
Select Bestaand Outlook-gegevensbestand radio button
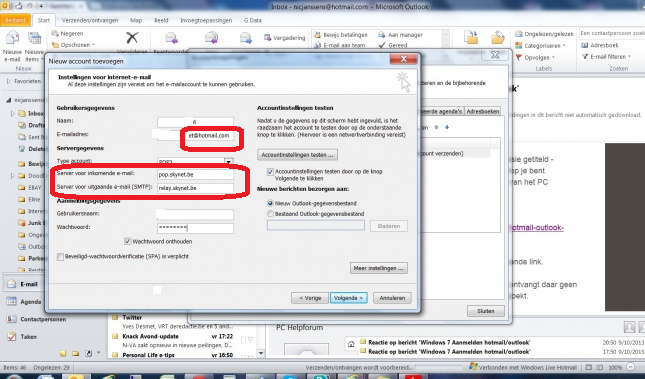(x=270, y=214)
